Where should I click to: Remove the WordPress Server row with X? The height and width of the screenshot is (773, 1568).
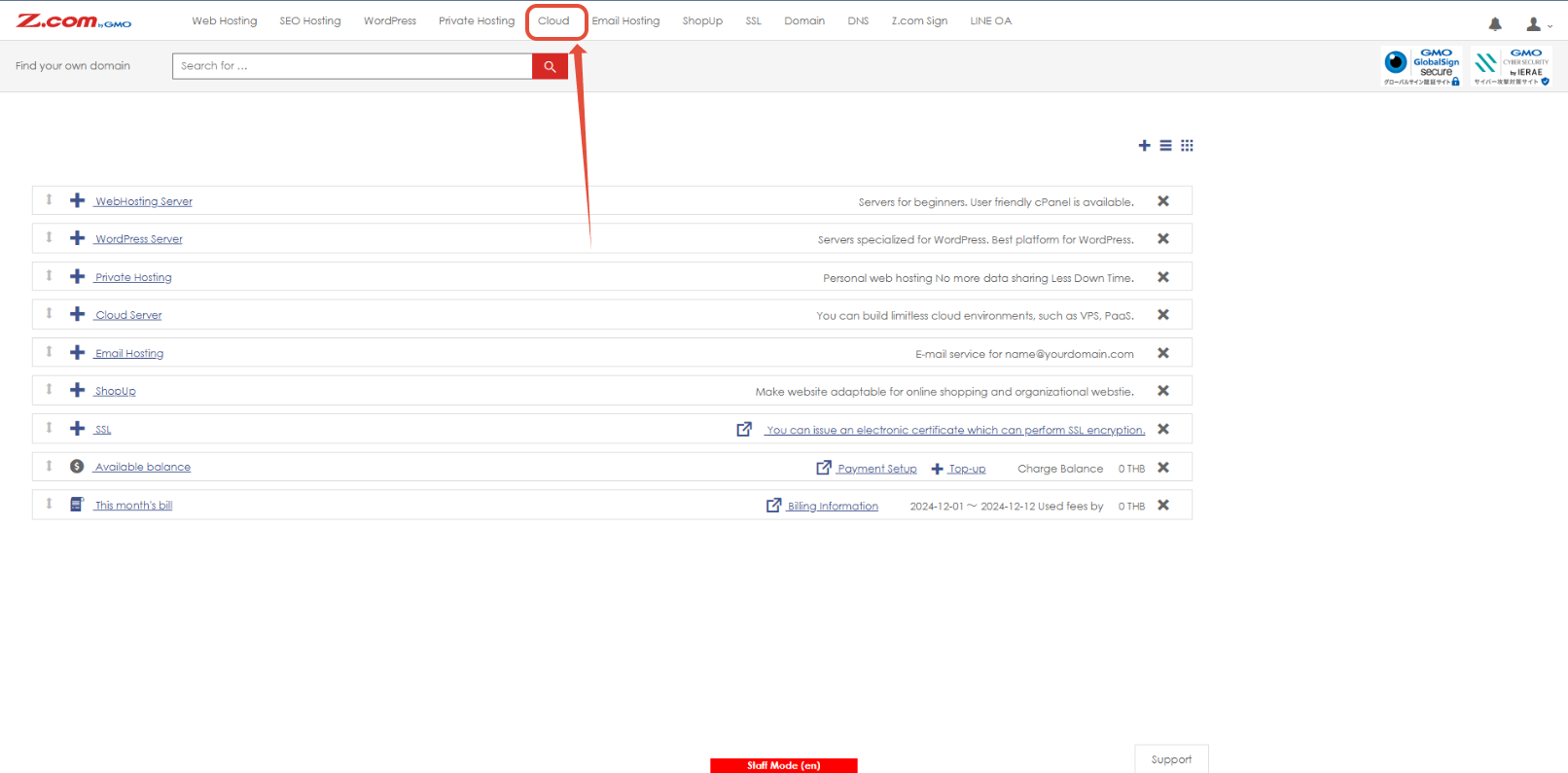pyautogui.click(x=1163, y=238)
